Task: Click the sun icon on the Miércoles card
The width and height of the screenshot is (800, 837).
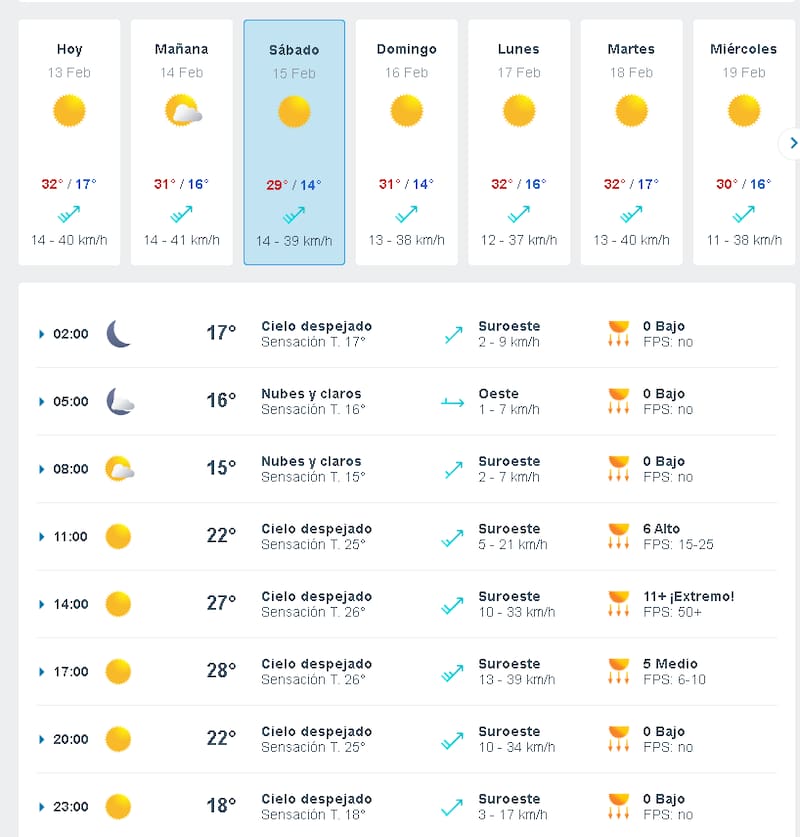Action: click(x=743, y=112)
